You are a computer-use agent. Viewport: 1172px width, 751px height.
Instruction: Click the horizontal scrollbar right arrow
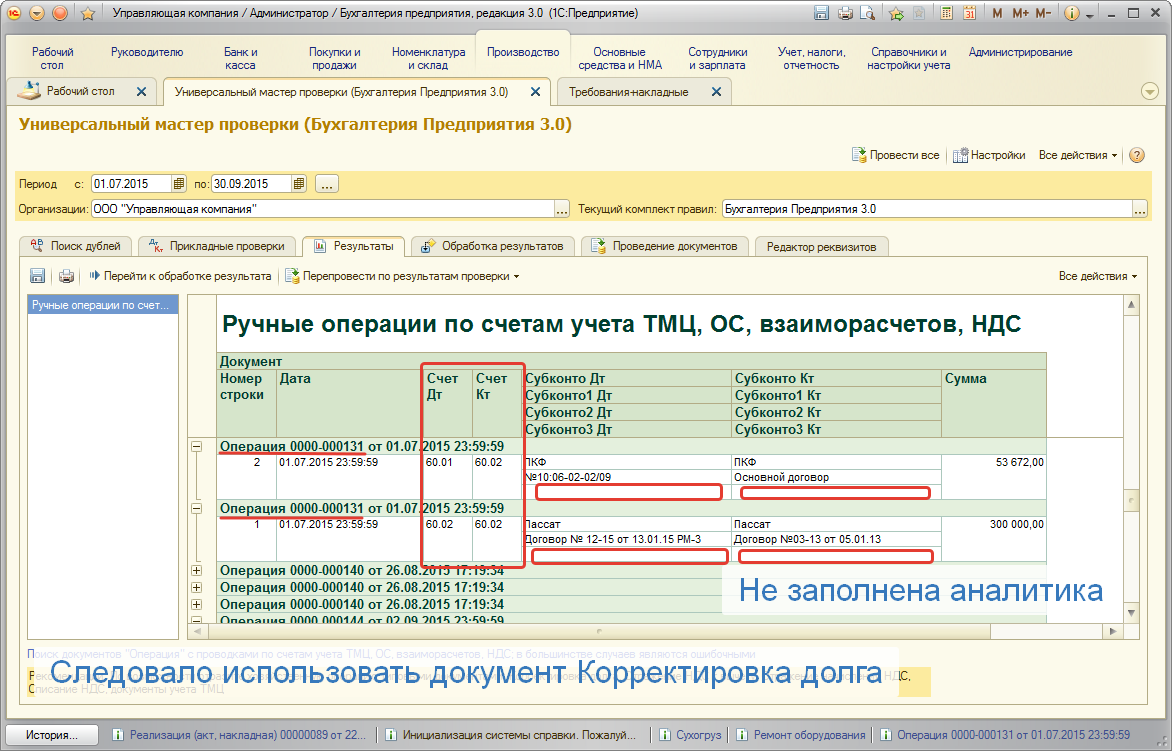click(x=1114, y=631)
